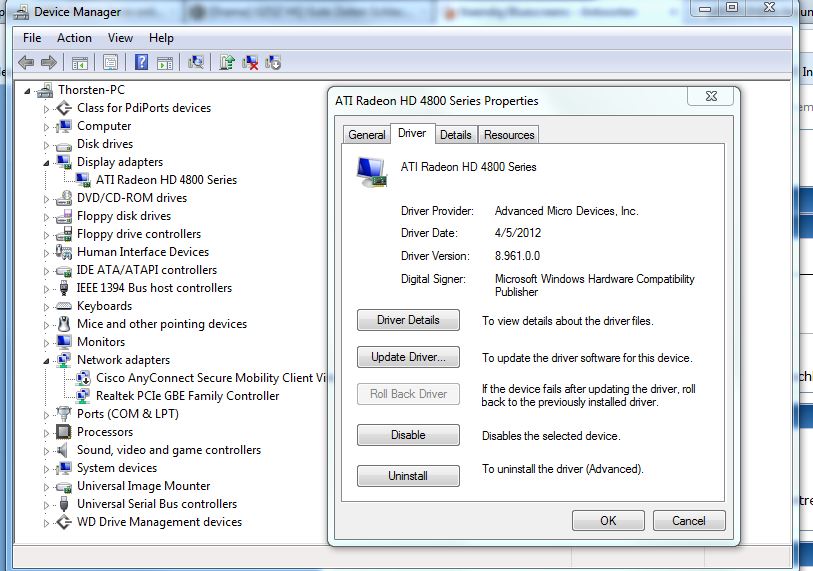Close the ATI Radeon Properties dialog

coord(711,96)
